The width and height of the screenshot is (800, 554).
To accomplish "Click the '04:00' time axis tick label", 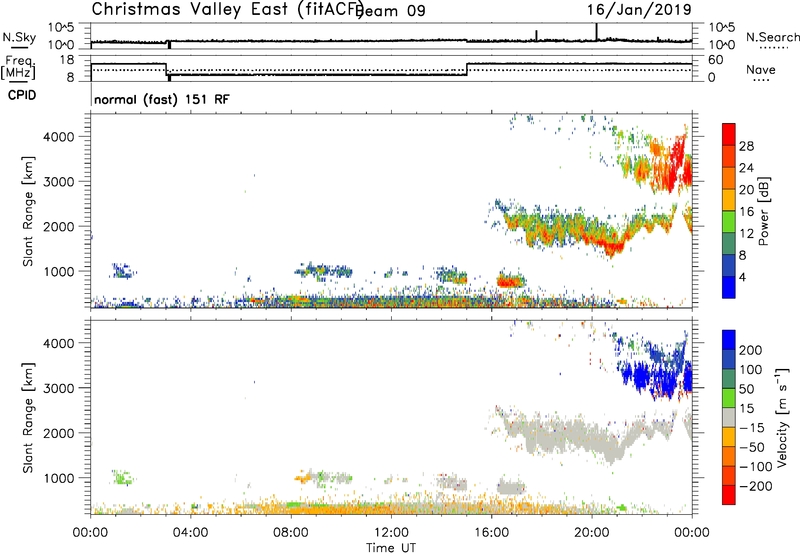I will [190, 533].
